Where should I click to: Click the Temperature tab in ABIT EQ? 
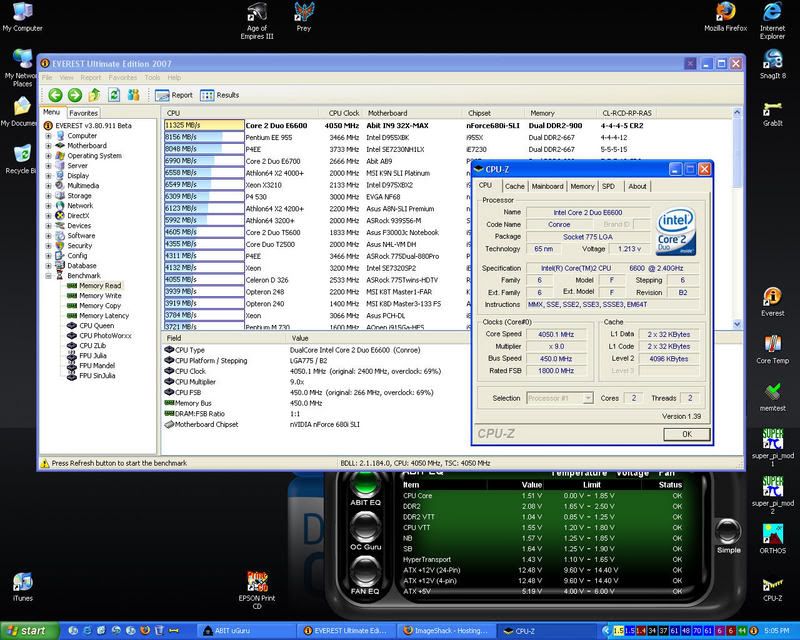click(579, 473)
